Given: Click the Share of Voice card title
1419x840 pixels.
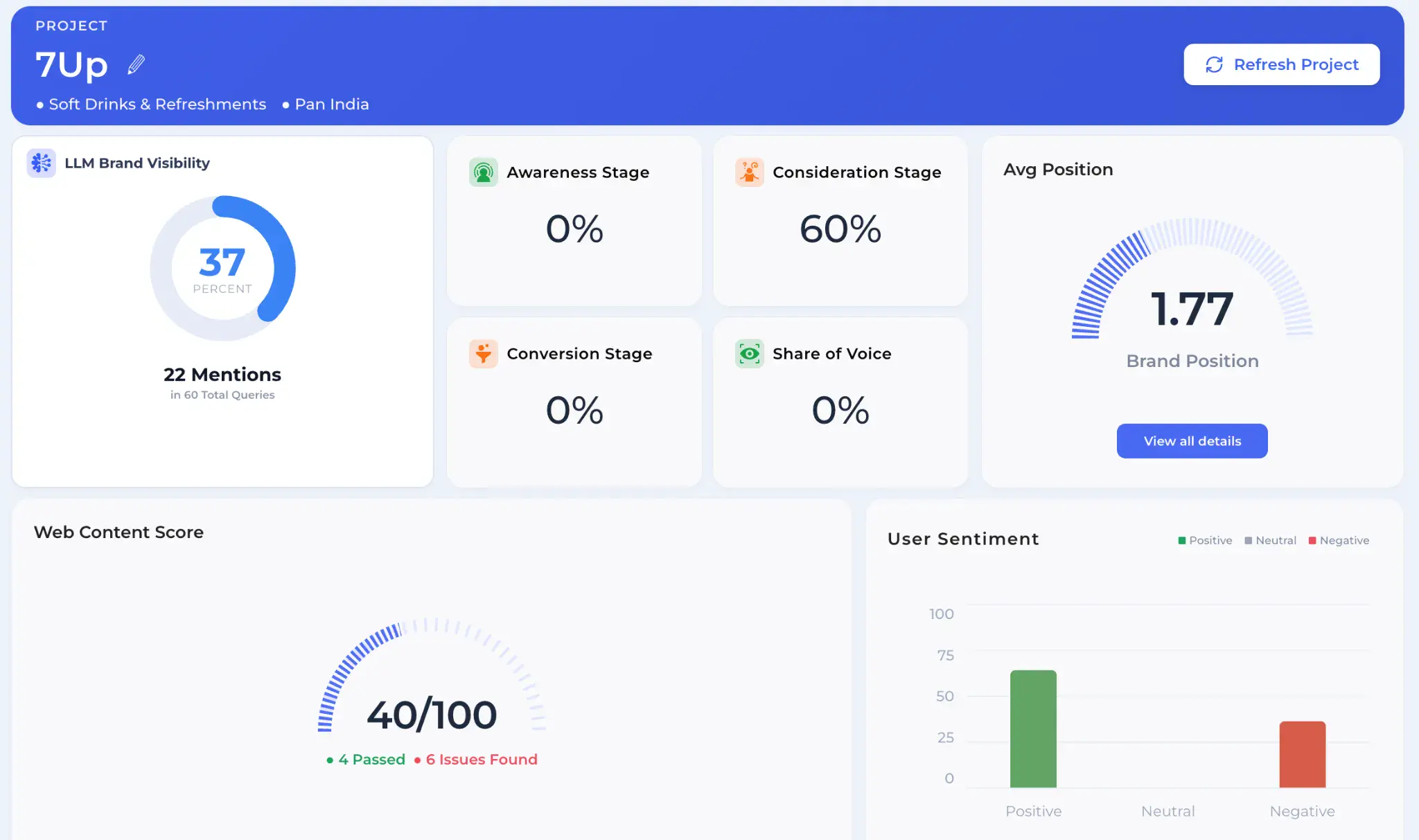Looking at the screenshot, I should pos(831,354).
